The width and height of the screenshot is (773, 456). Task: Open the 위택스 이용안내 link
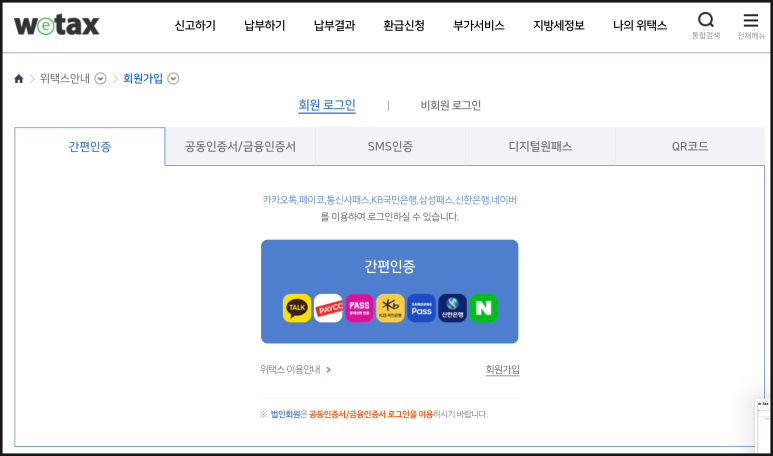click(295, 369)
